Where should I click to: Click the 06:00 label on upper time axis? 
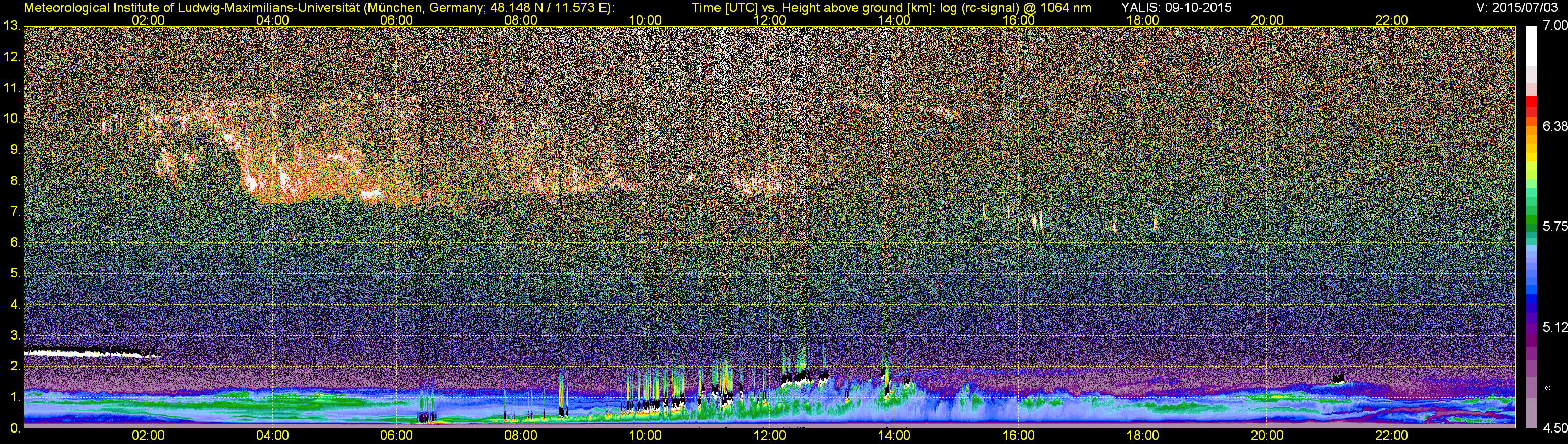coord(396,20)
